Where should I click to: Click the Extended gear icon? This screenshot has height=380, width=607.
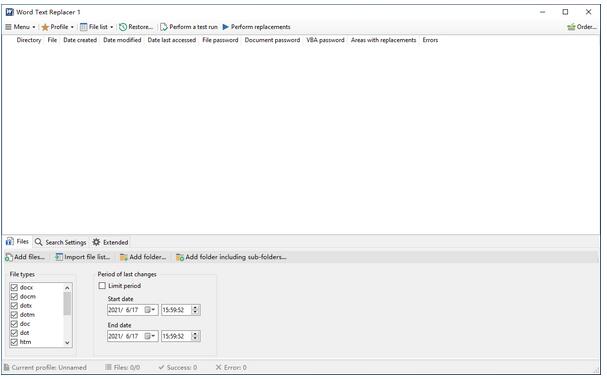point(96,242)
